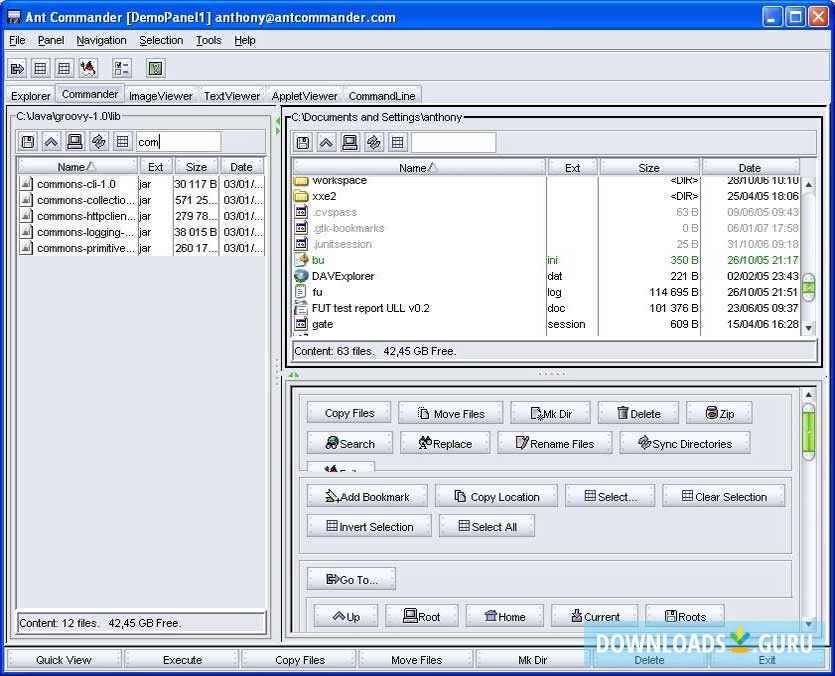Click the Add Bookmark button
835x676 pixels.
coord(367,496)
